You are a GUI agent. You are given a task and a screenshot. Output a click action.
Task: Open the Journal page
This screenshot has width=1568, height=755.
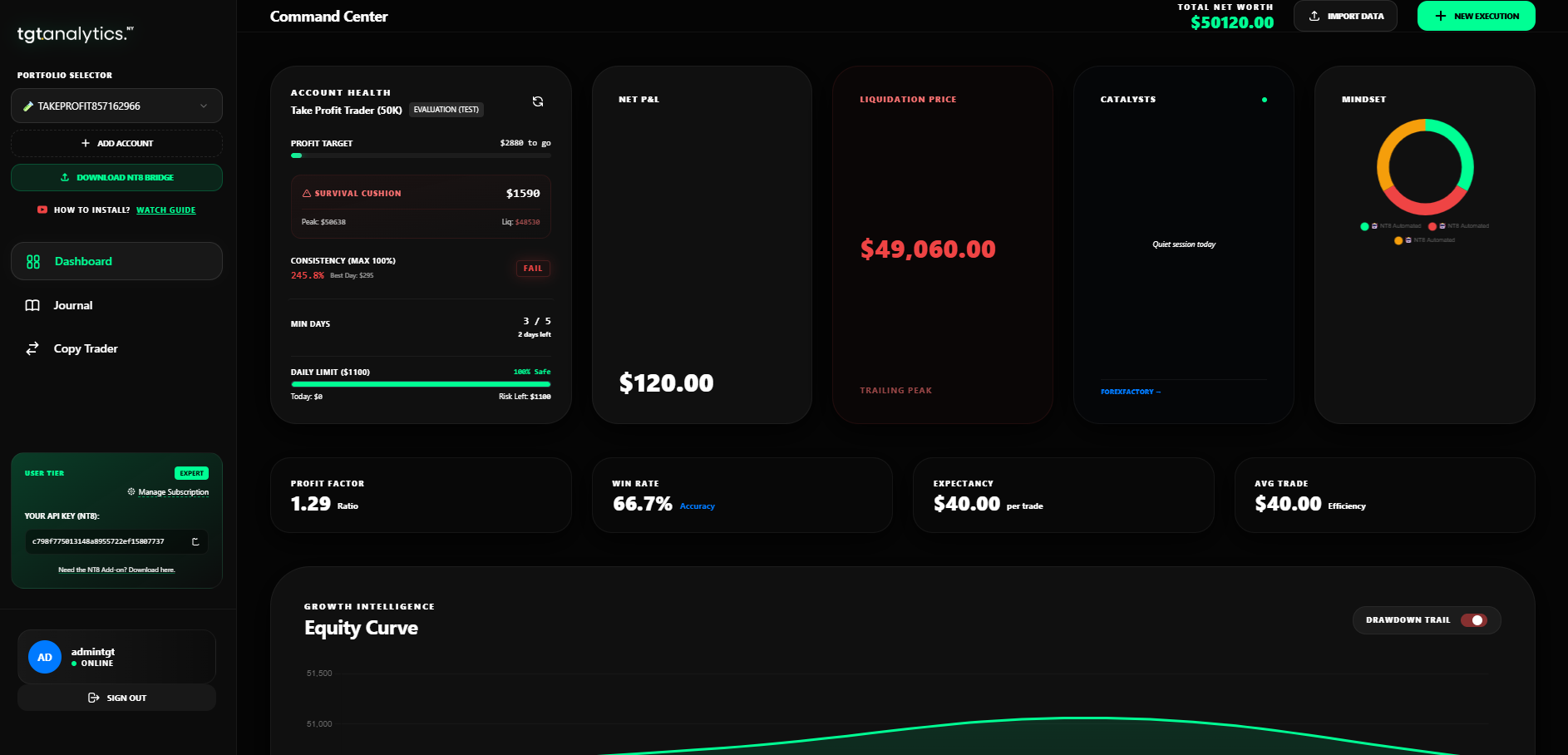(x=73, y=305)
